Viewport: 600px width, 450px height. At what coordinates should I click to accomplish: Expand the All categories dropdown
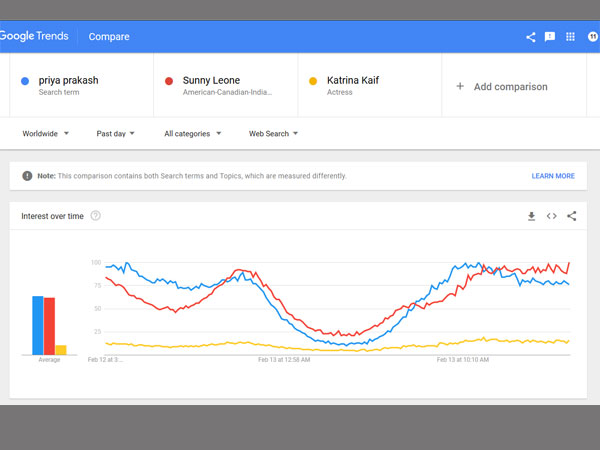coord(192,133)
